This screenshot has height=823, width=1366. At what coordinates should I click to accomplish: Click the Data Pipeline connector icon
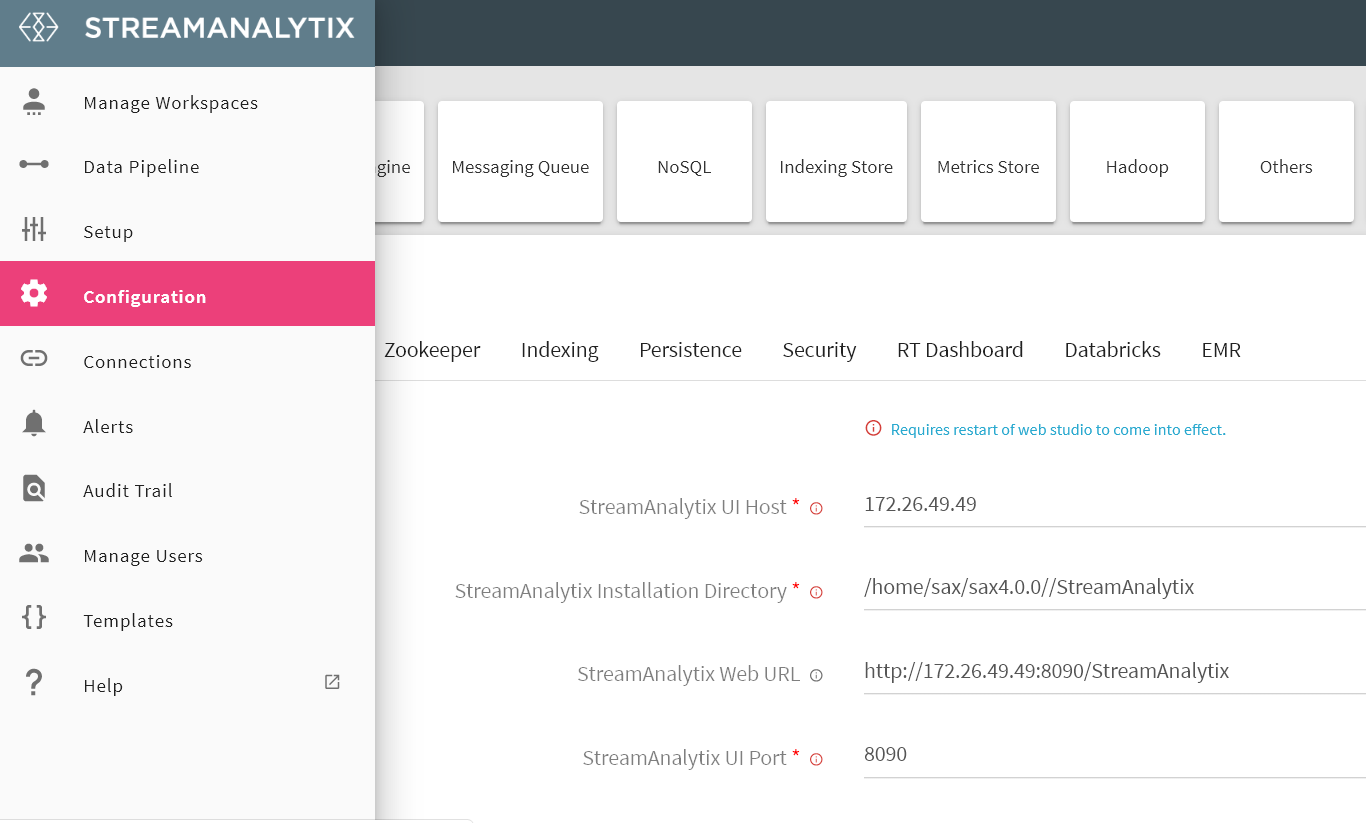pos(34,165)
